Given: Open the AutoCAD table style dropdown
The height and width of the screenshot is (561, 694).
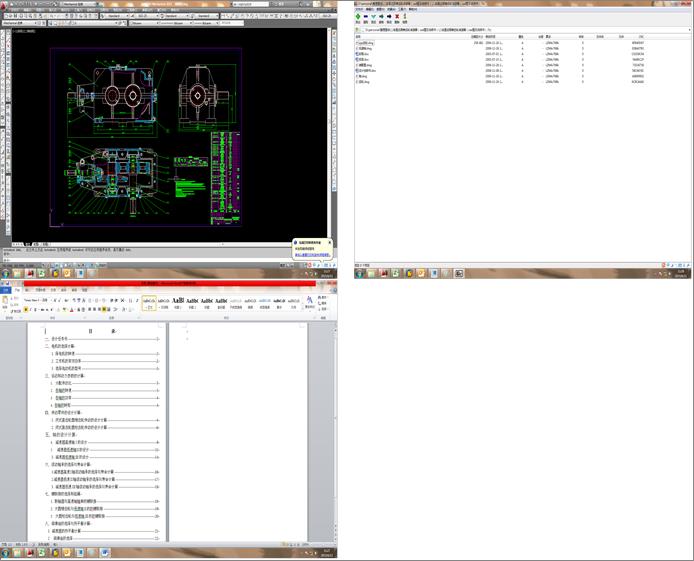Looking at the screenshot, I should [x=175, y=16].
